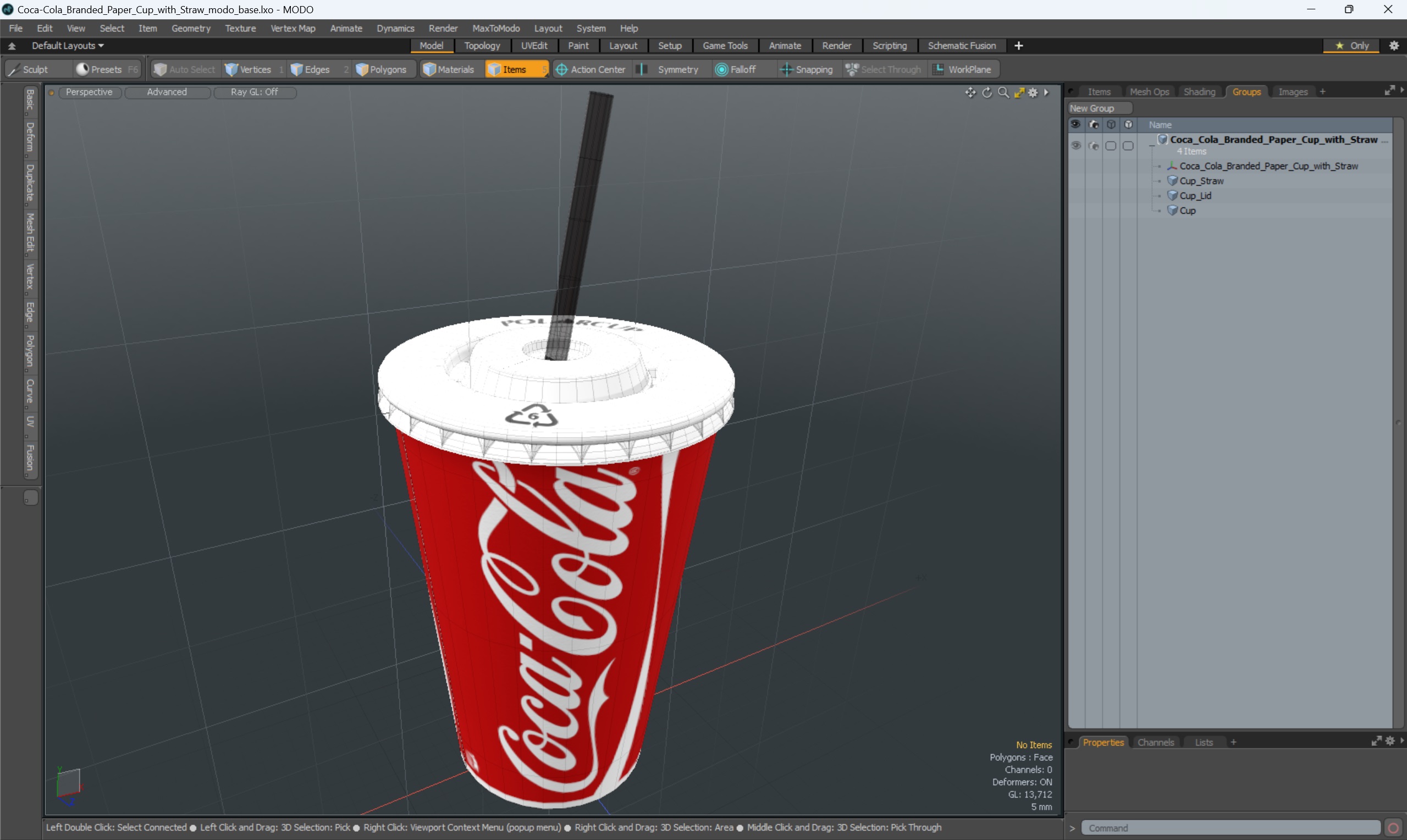This screenshot has width=1407, height=840.
Task: Select the Coca_Cola locator item with axis icon
Action: 1269,166
